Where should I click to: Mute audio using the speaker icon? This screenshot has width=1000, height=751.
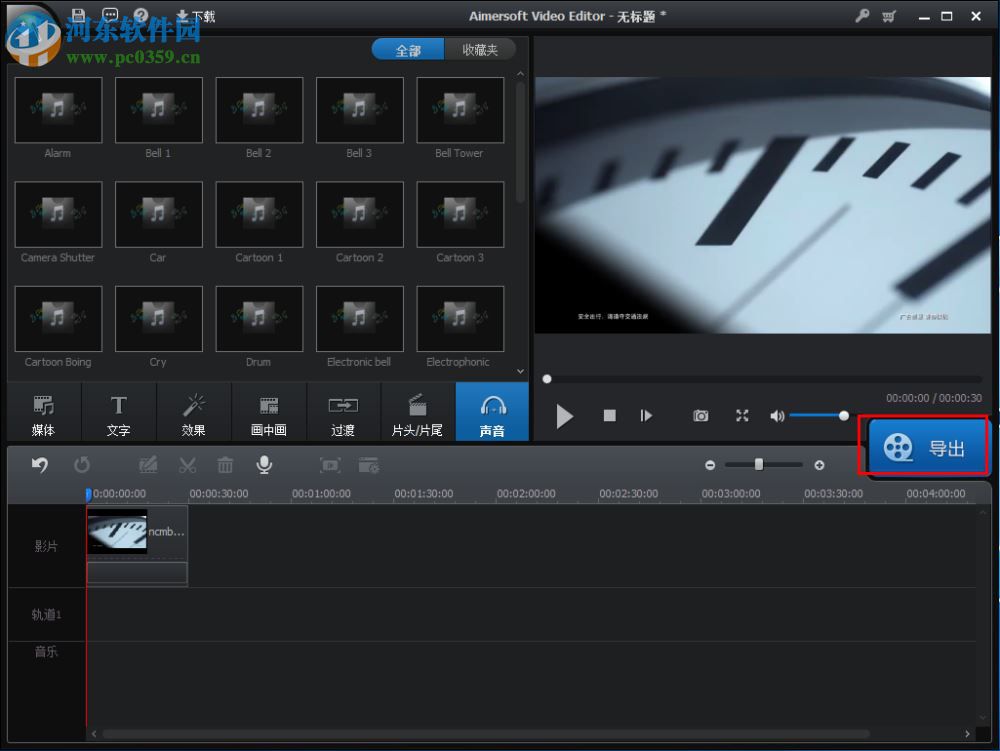(777, 416)
